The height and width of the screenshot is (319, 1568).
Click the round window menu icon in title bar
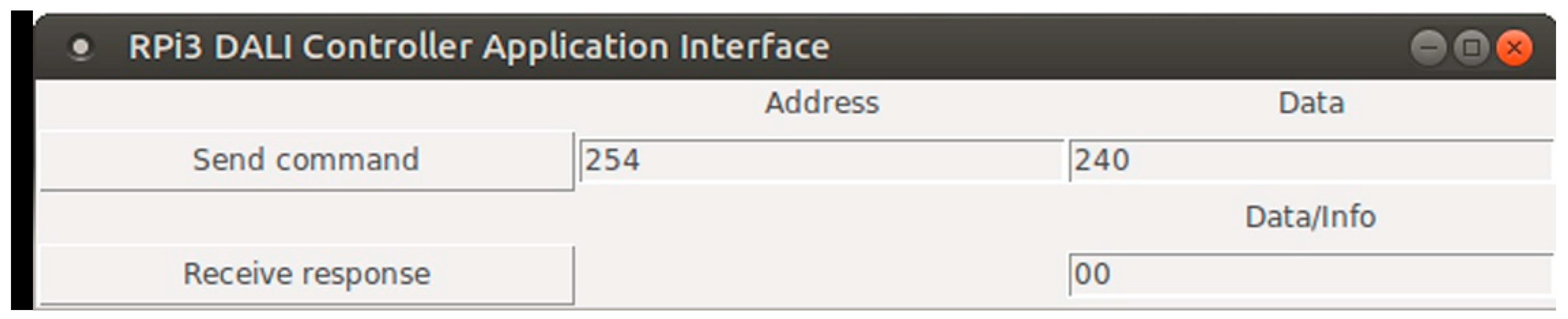coord(80,47)
